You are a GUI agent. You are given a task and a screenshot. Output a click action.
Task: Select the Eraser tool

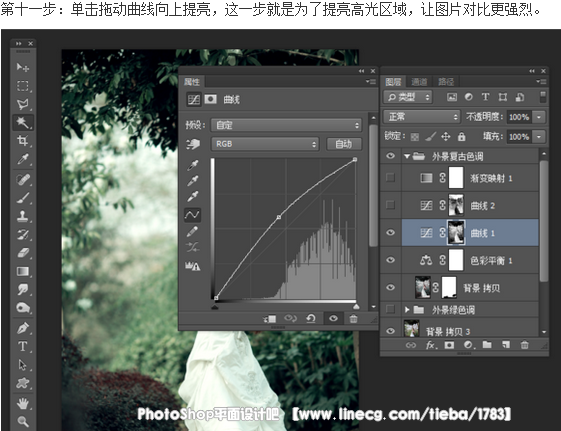23,253
